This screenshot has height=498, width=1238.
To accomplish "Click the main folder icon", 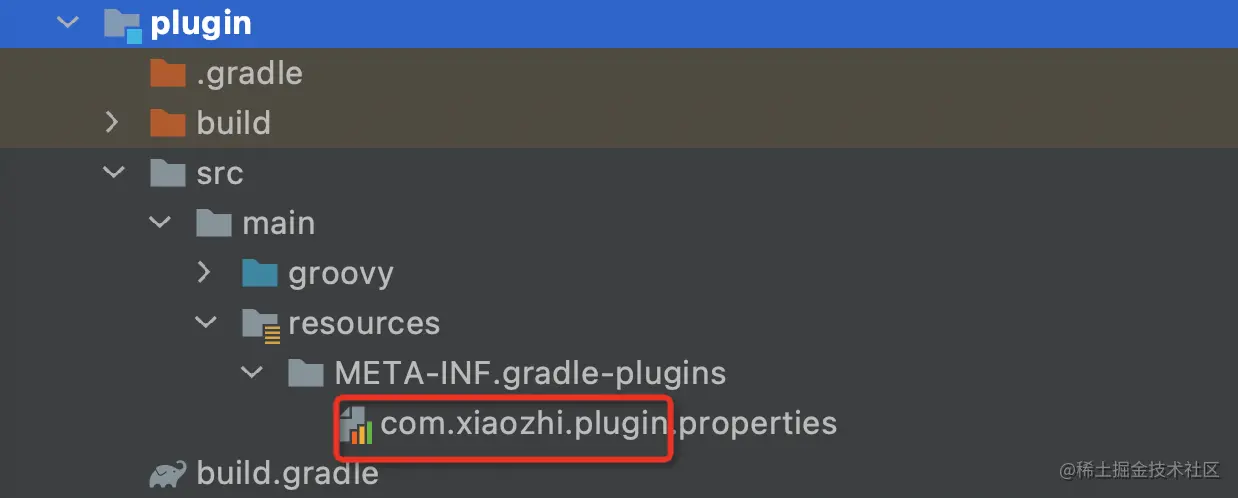I will (x=213, y=223).
